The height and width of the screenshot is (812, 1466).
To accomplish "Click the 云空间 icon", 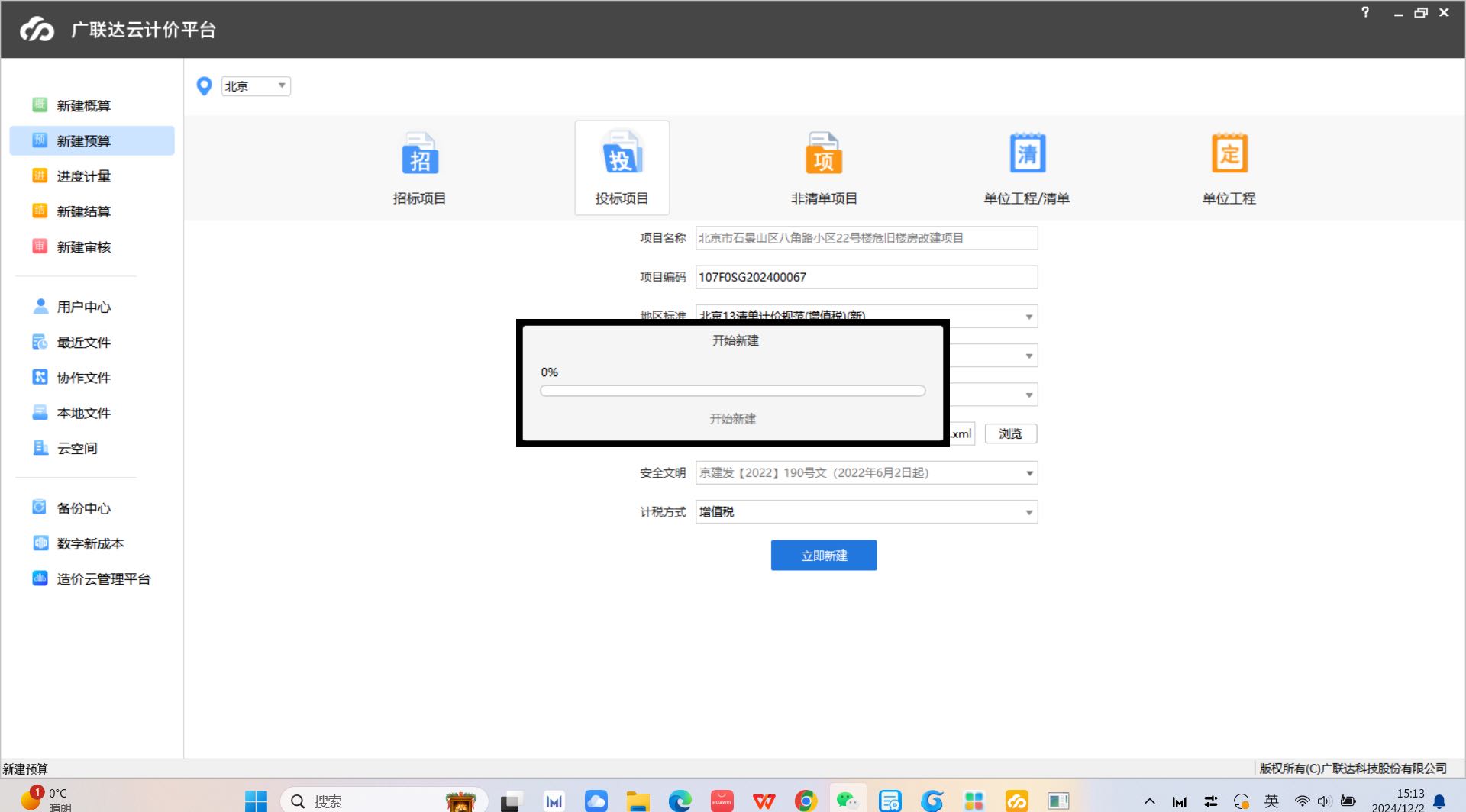I will tap(40, 448).
